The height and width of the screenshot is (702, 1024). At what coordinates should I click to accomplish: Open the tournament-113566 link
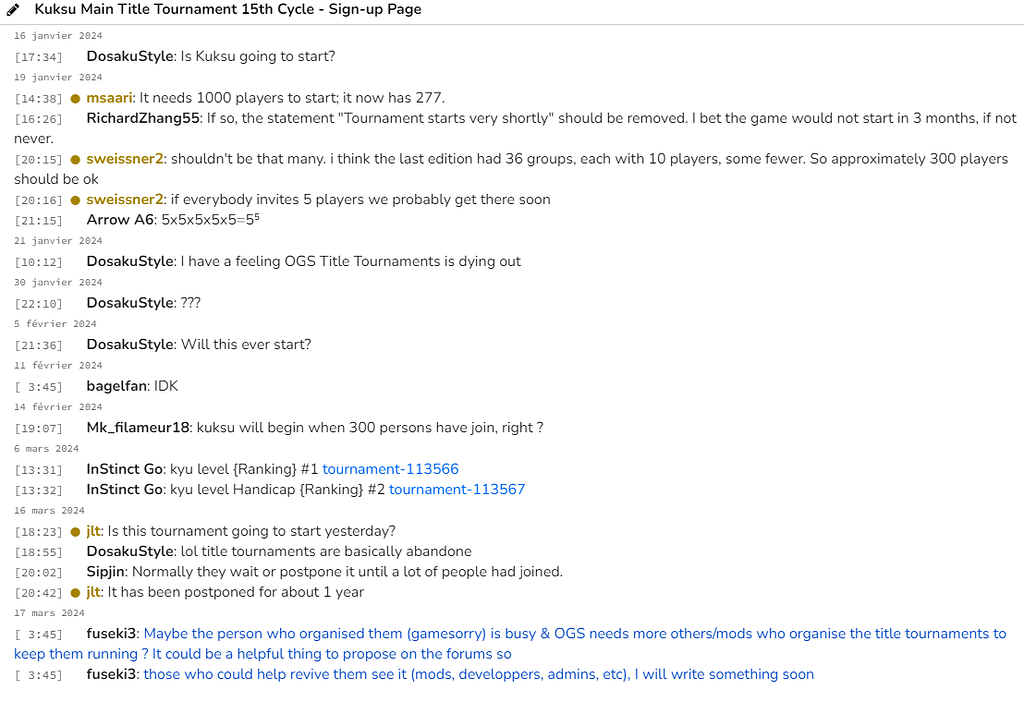[390, 469]
